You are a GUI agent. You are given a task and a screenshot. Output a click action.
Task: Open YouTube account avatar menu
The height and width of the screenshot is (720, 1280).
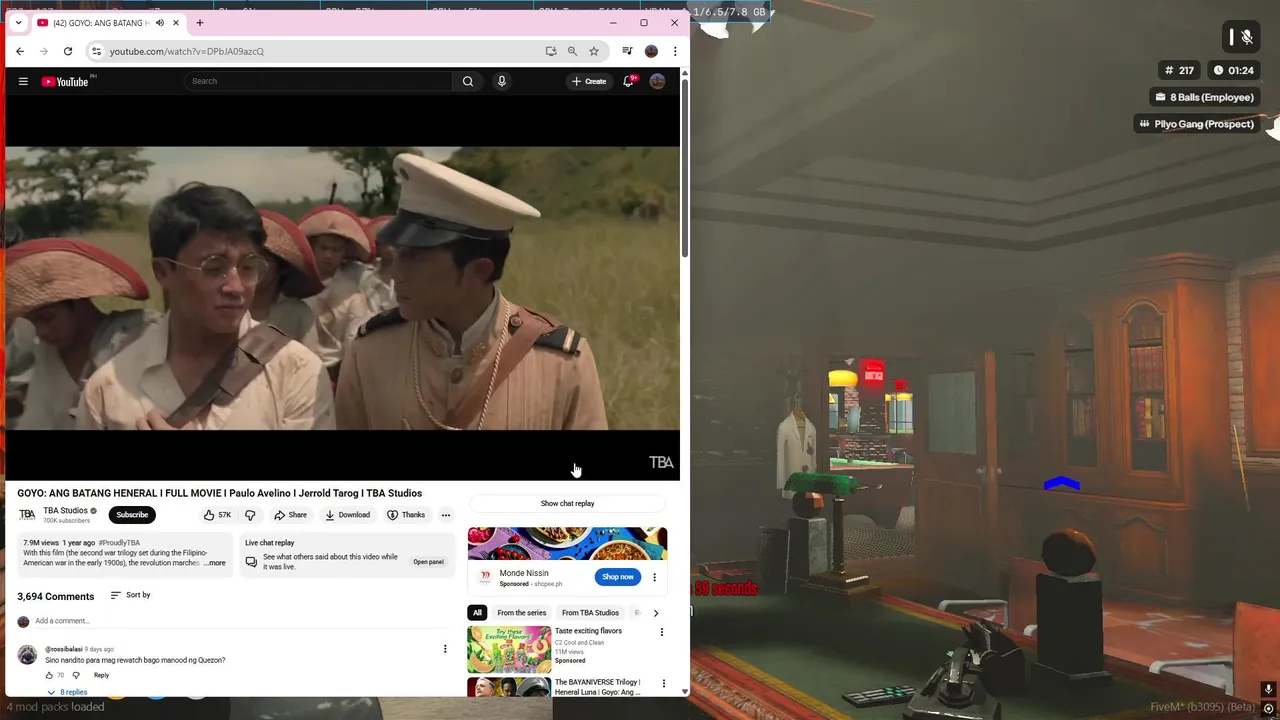[657, 81]
